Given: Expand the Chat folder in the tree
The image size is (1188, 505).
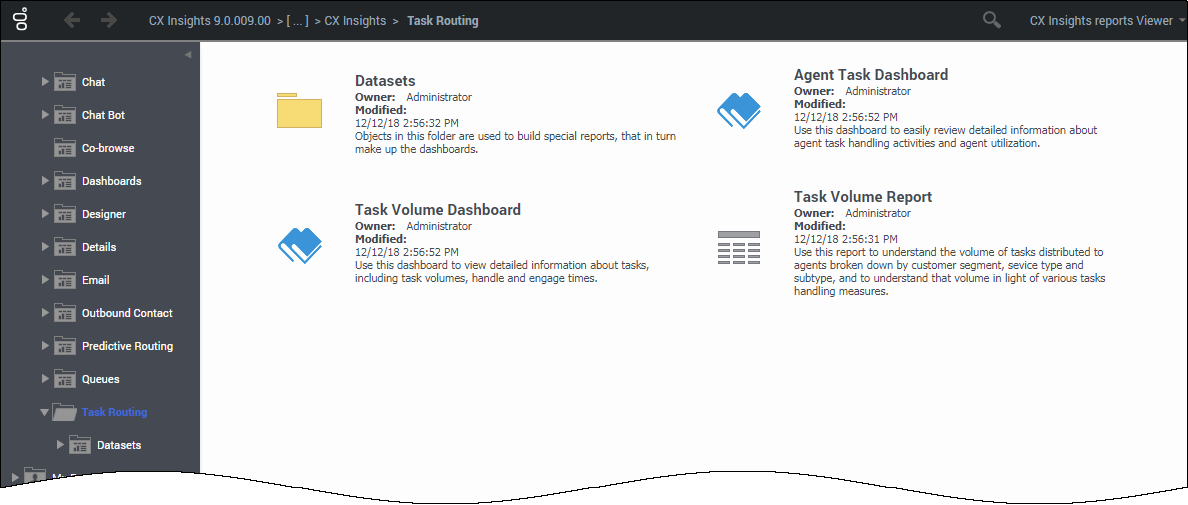Looking at the screenshot, I should pyautogui.click(x=45, y=82).
